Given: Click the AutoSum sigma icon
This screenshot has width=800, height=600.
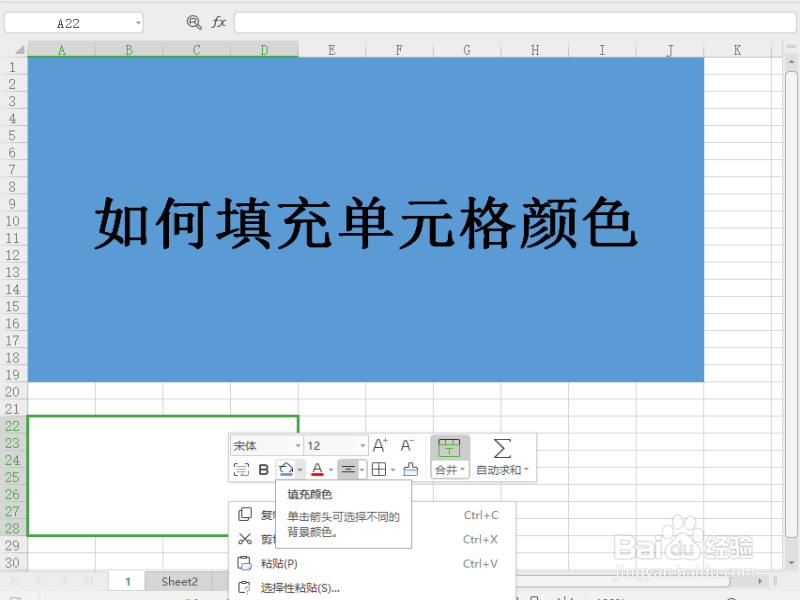Looking at the screenshot, I should point(502,448).
